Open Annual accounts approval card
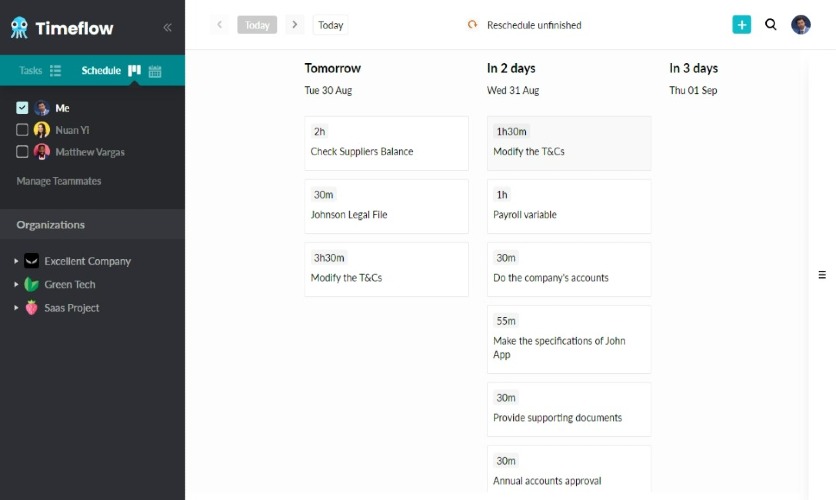 click(569, 469)
